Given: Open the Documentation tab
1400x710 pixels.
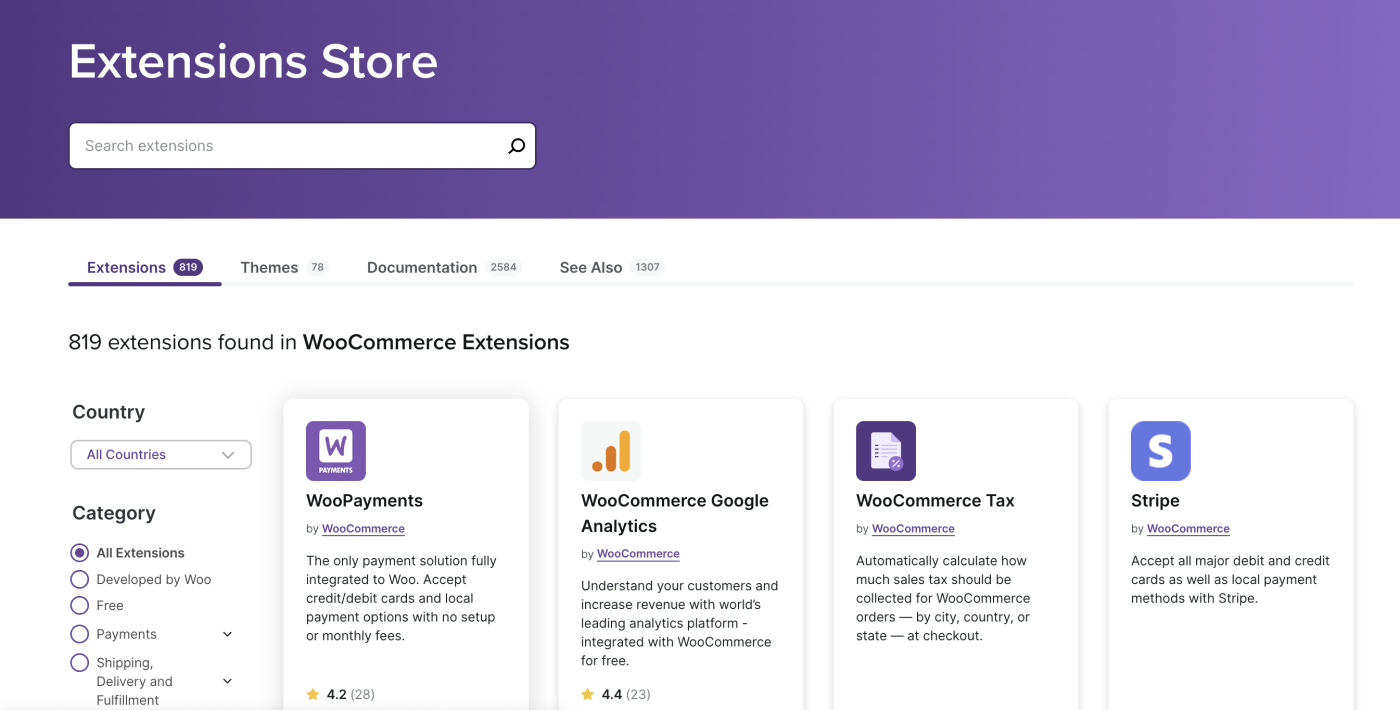Looking at the screenshot, I should [x=444, y=267].
